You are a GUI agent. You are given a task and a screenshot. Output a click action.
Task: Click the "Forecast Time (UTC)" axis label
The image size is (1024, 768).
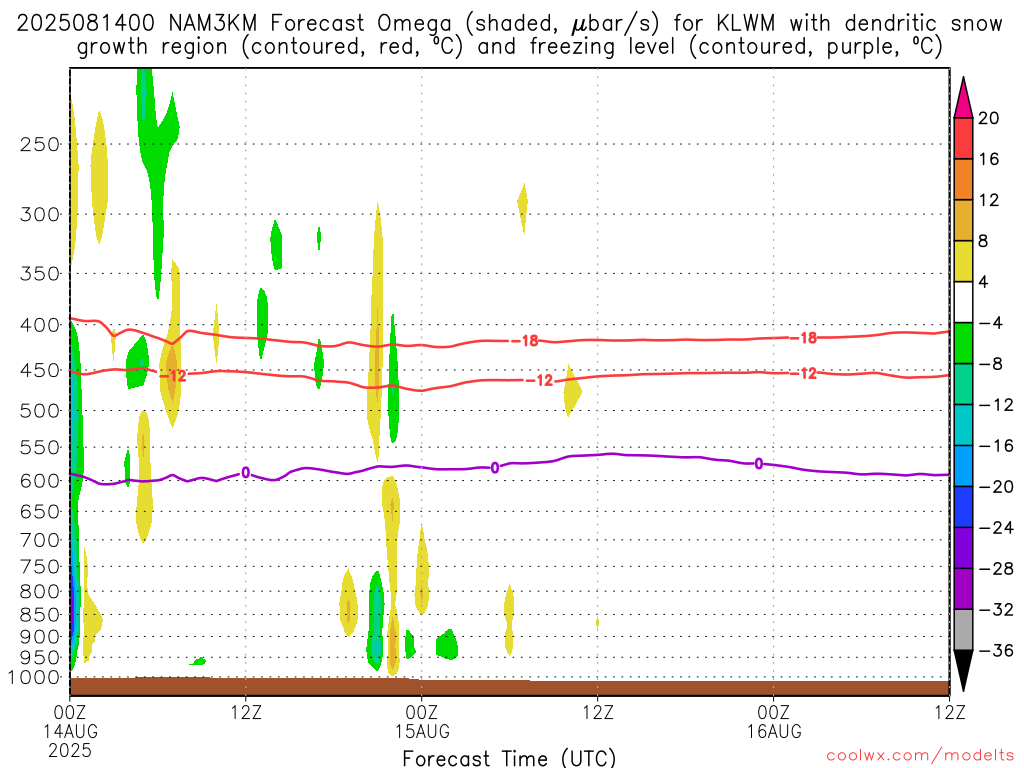[509, 758]
